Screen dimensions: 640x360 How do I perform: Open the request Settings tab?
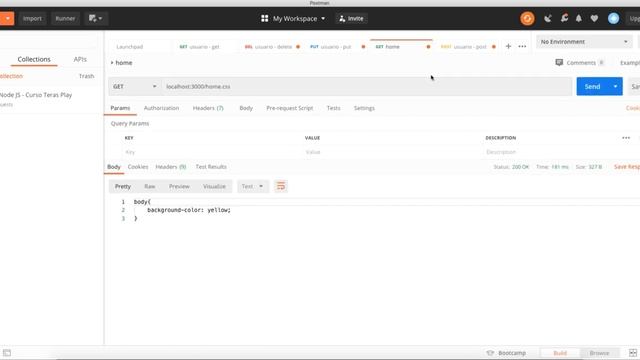(364, 108)
